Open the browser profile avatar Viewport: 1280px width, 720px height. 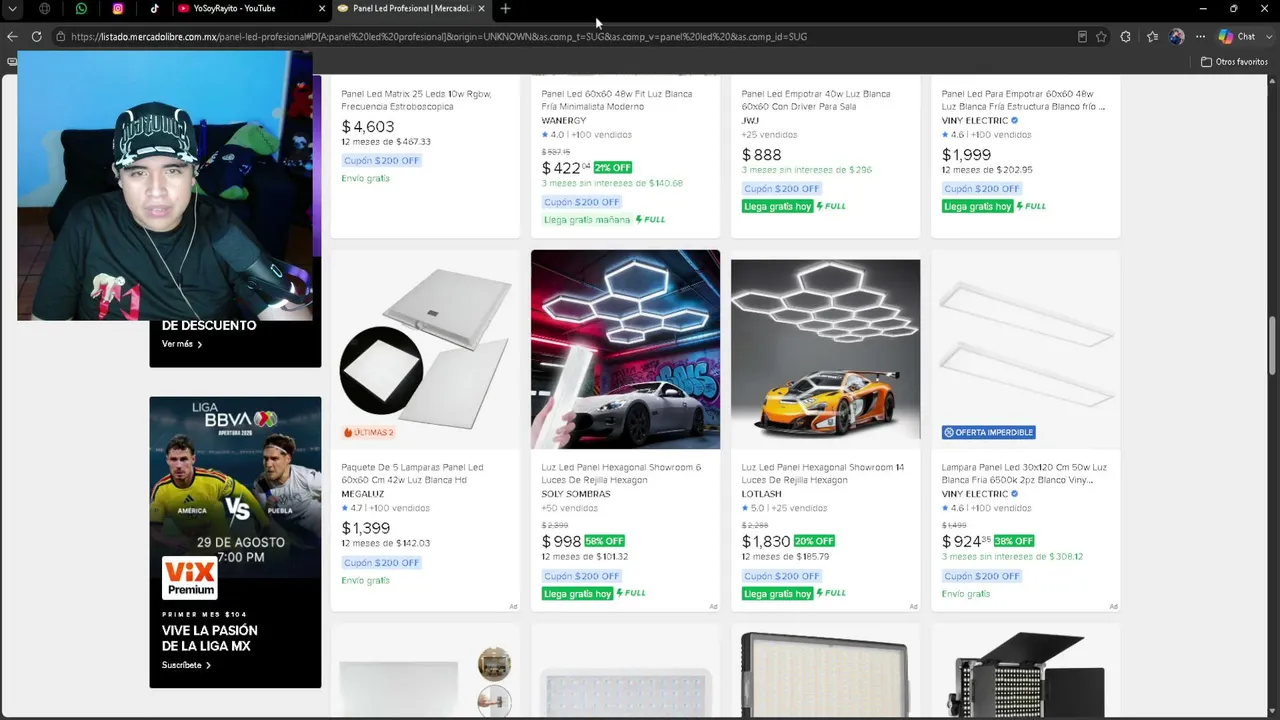[x=1177, y=37]
